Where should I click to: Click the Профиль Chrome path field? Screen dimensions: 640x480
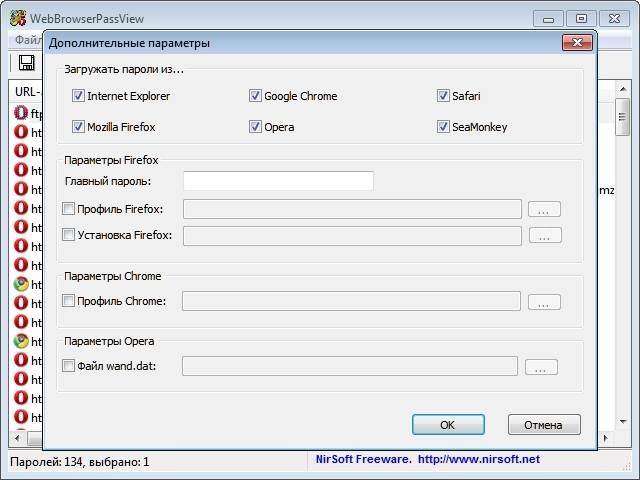(351, 301)
